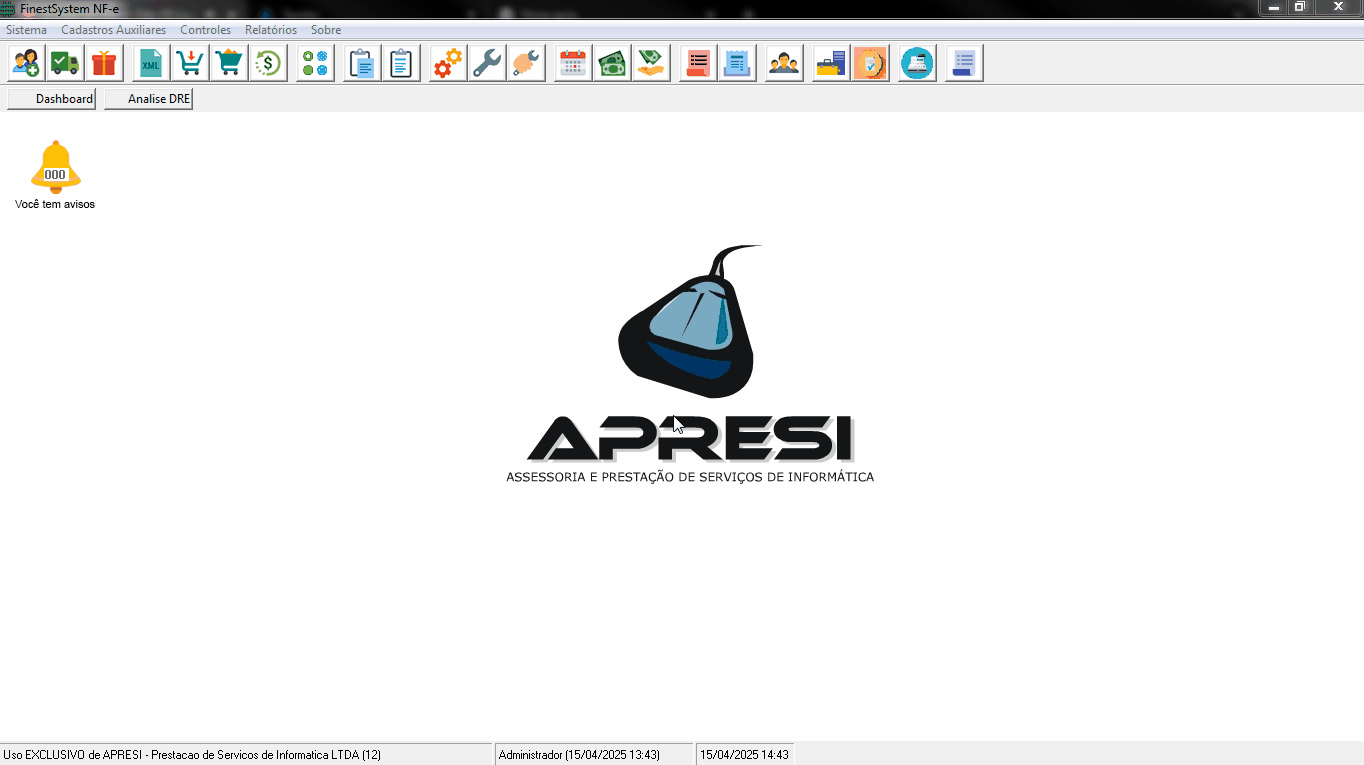Open the XML file import icon
Image resolution: width=1364 pixels, height=765 pixels.
click(151, 64)
